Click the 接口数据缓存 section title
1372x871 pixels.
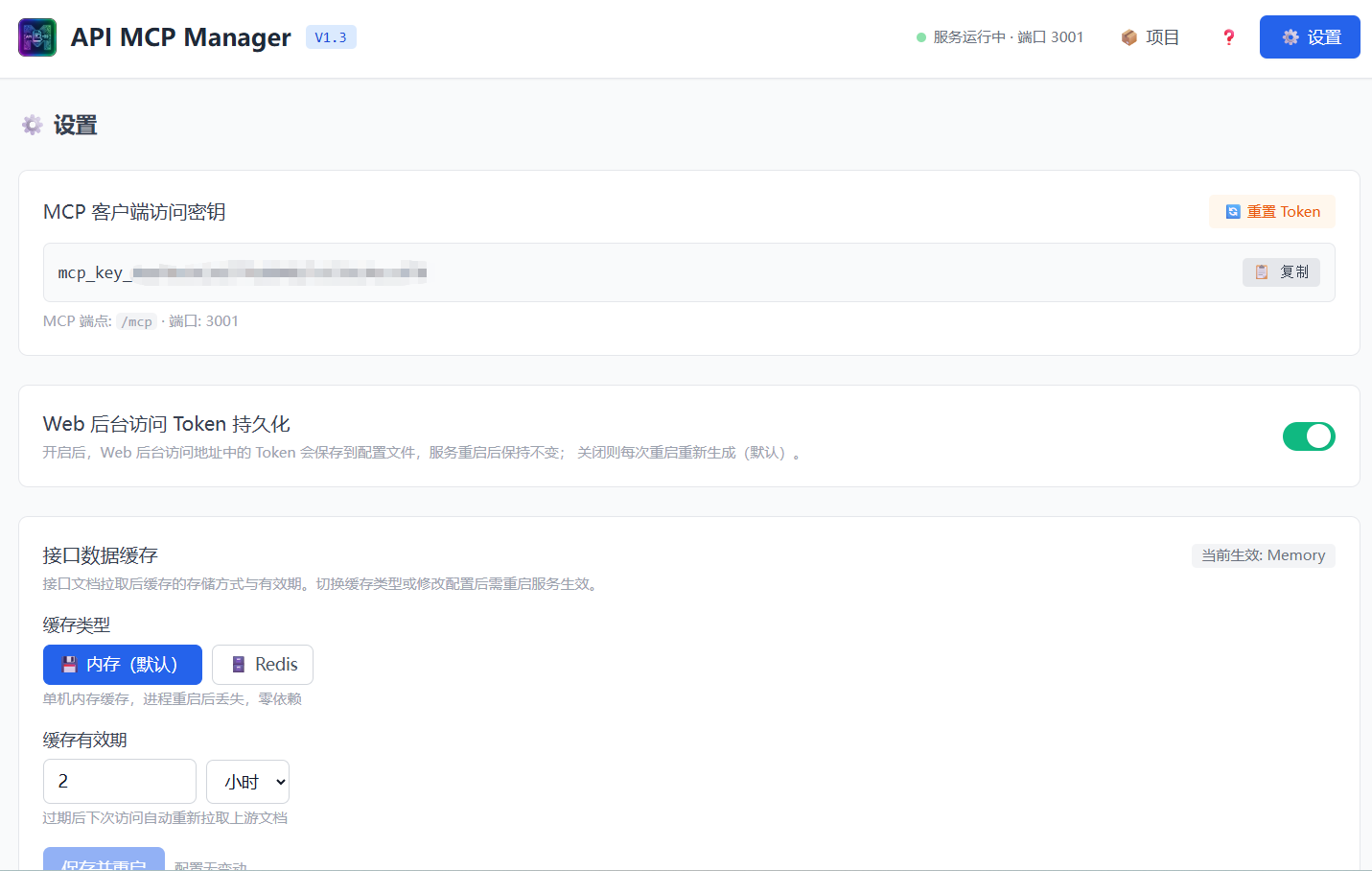pyautogui.click(x=101, y=555)
